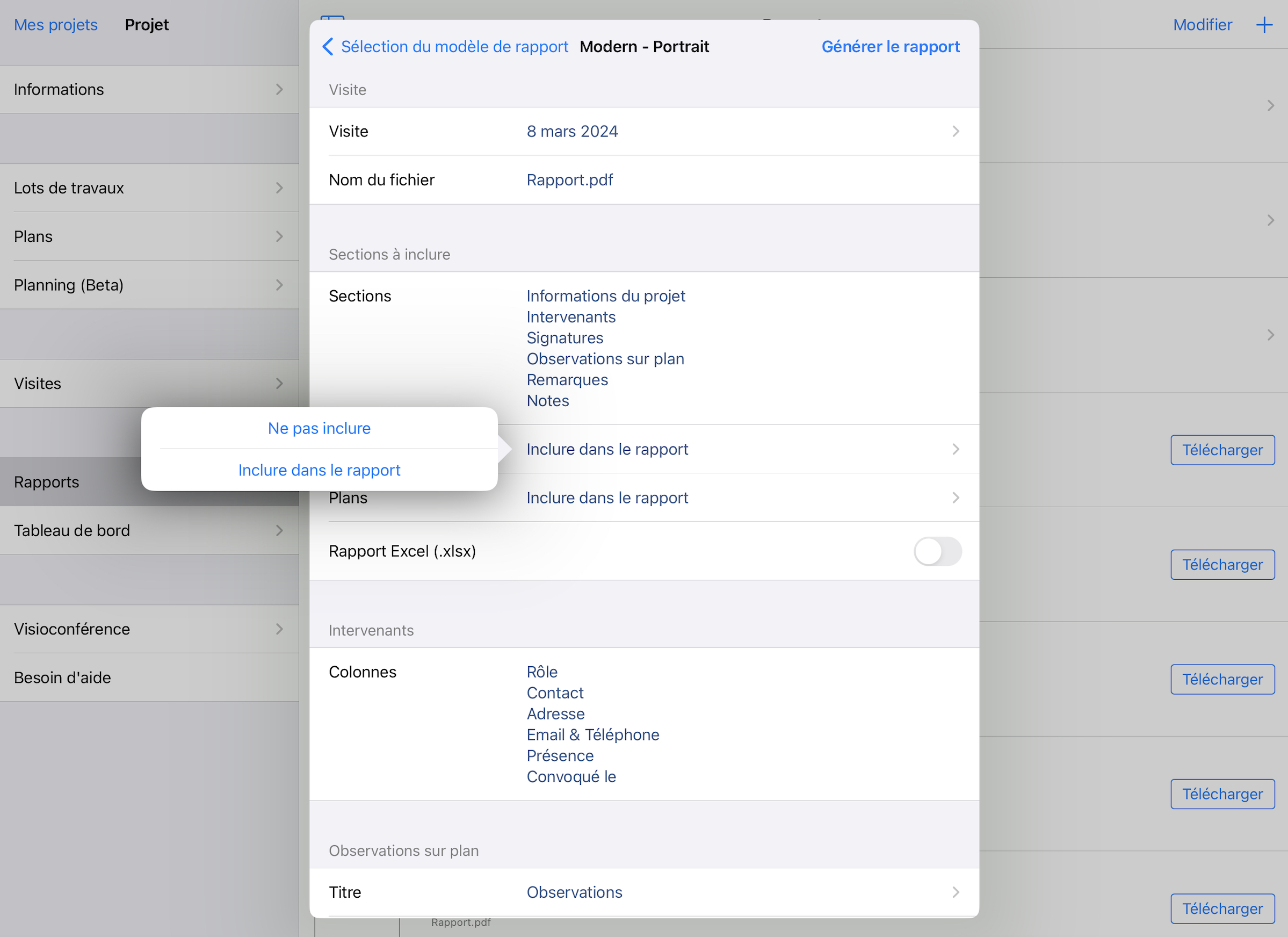The width and height of the screenshot is (1288, 937).
Task: Tap the back chevron icon in the dialog header
Action: (328, 47)
